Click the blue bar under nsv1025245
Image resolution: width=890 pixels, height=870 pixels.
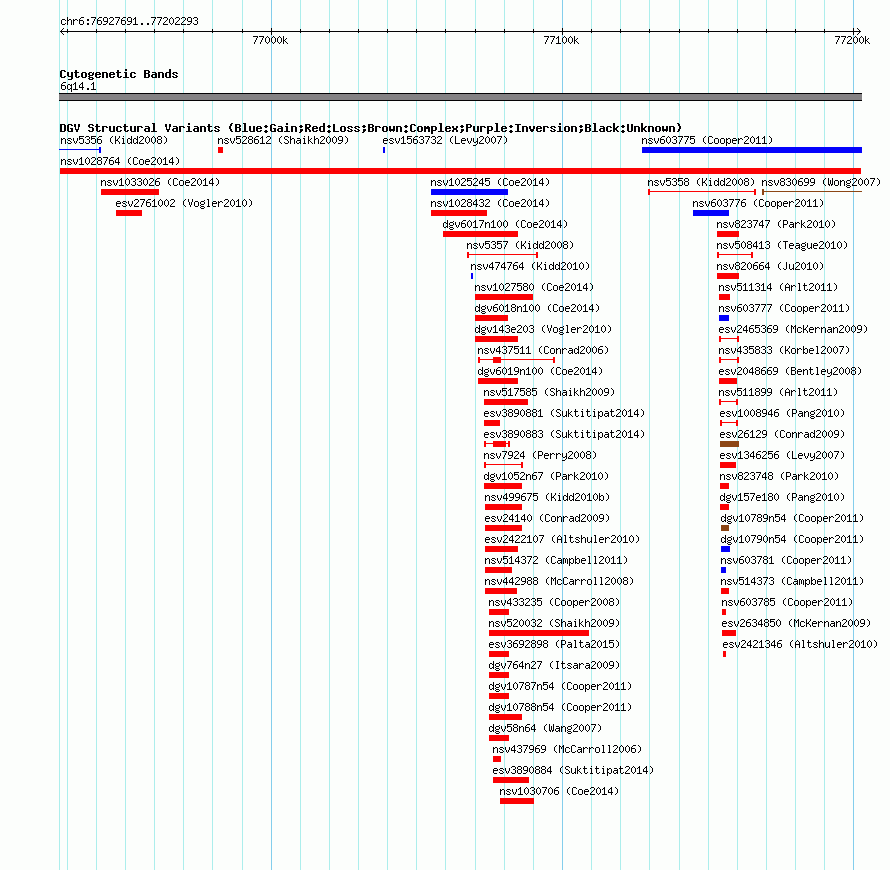point(469,192)
